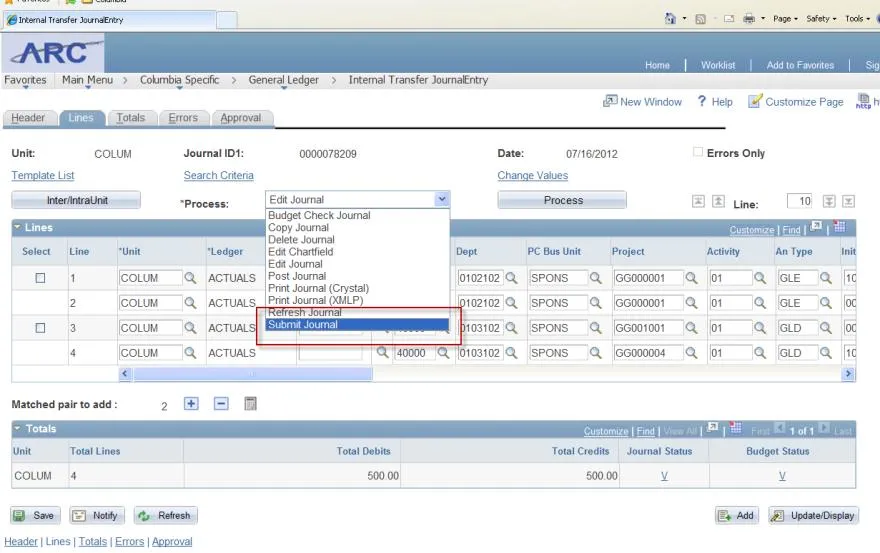Select checkbox for line 3
Viewport: 880px width, 553px height.
(40, 328)
